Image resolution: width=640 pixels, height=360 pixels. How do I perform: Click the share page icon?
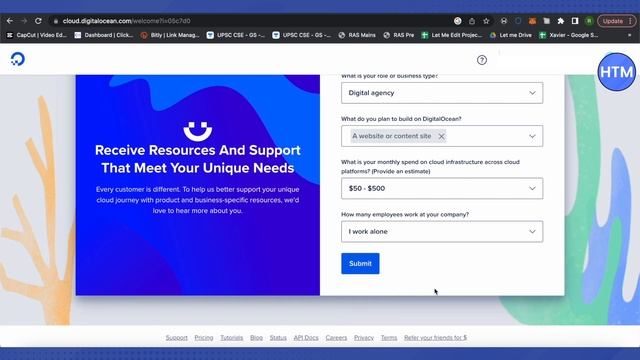[x=472, y=21]
